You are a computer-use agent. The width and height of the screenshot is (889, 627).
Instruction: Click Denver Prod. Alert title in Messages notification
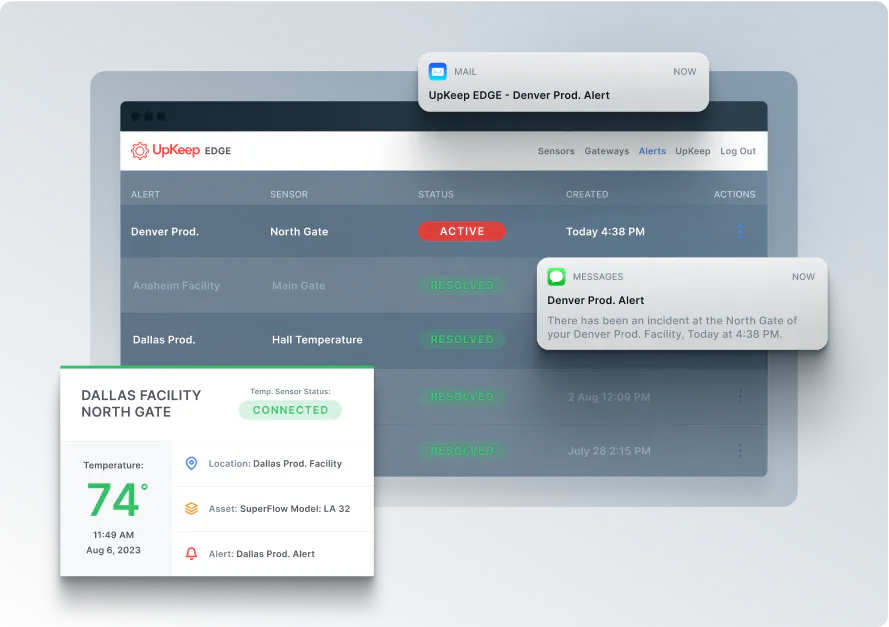595,300
